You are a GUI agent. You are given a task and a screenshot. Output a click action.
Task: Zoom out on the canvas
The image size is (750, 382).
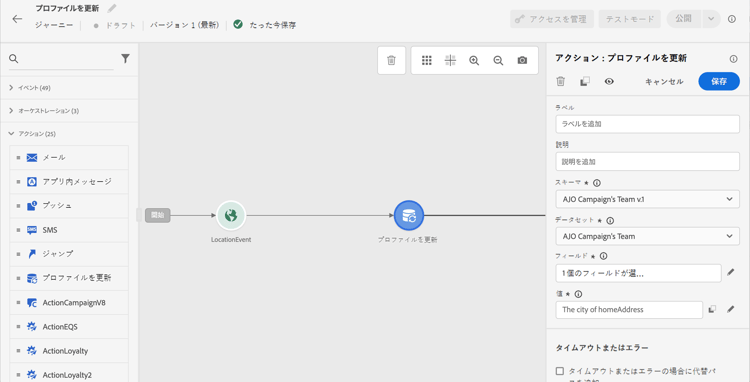pos(498,61)
